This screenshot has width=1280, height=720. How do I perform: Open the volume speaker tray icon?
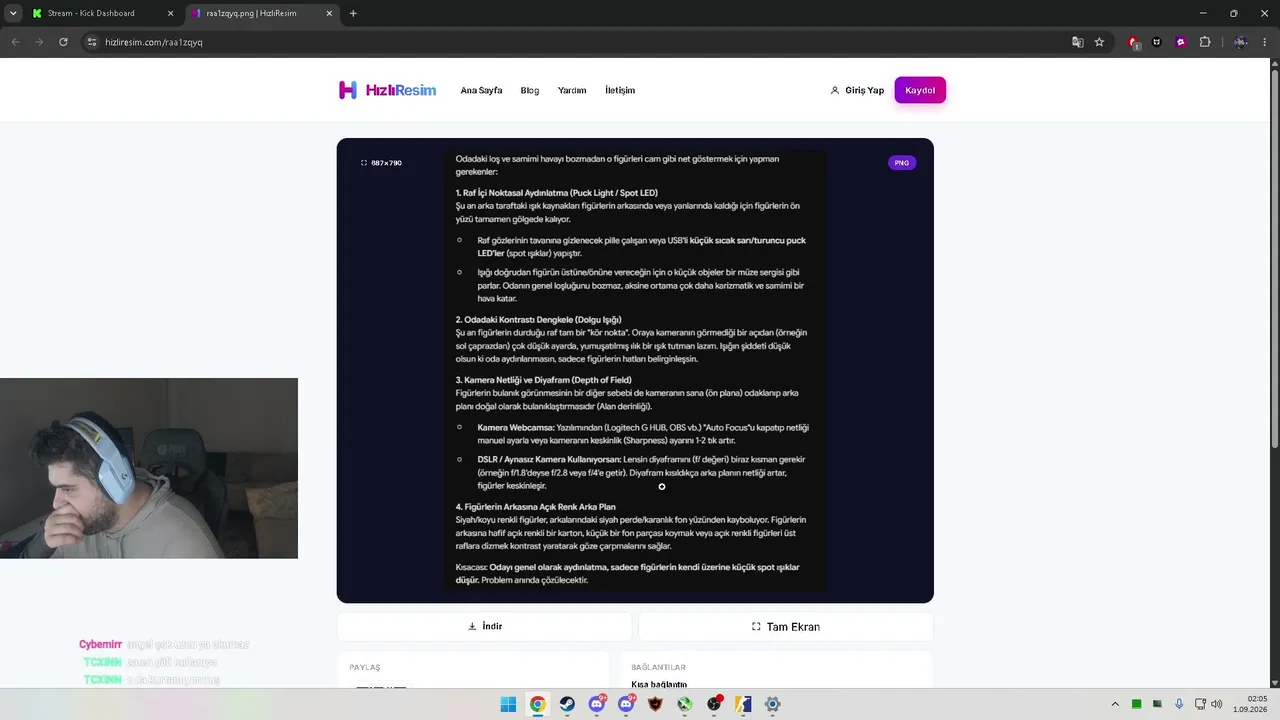1217,704
